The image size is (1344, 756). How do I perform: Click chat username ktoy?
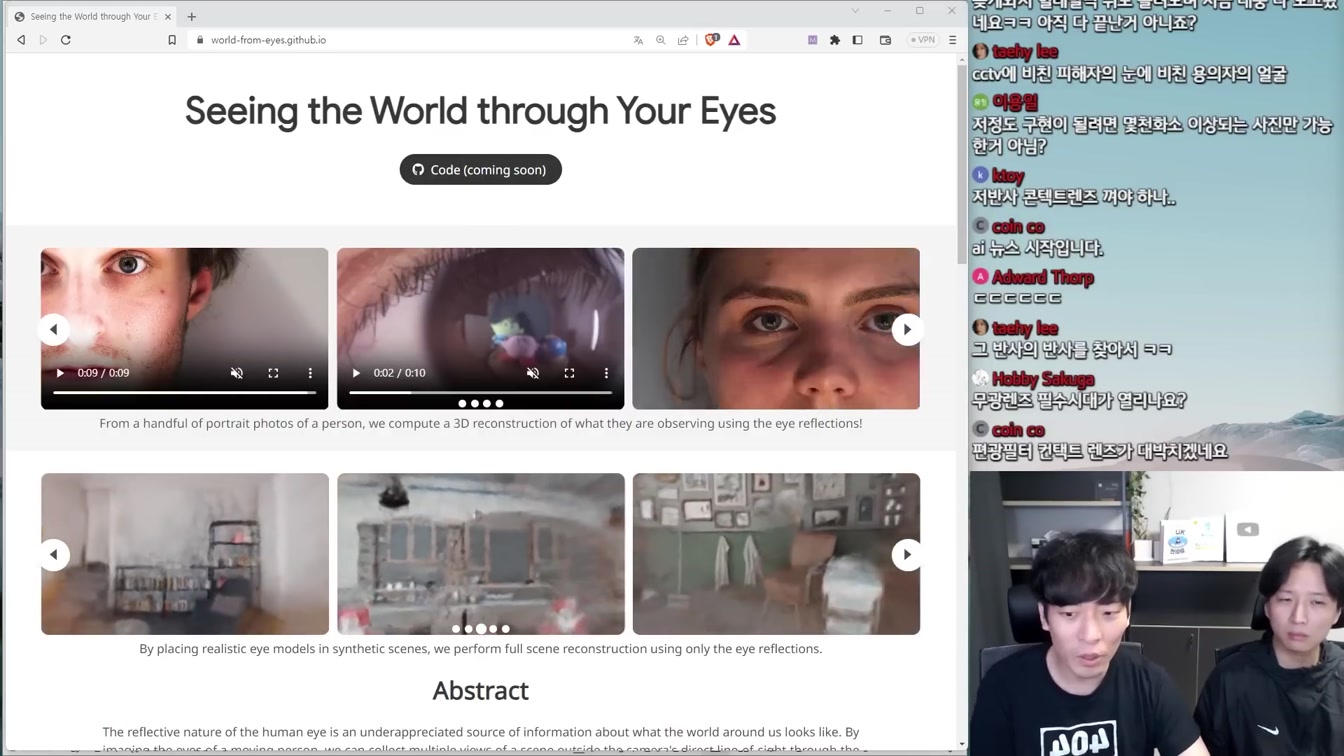tap(1008, 176)
